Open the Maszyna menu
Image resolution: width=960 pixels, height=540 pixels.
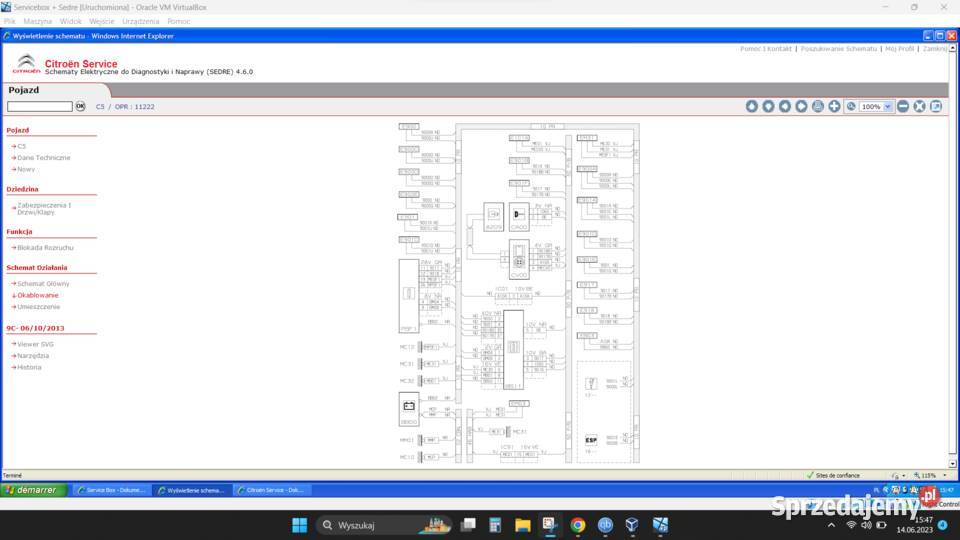tap(37, 20)
